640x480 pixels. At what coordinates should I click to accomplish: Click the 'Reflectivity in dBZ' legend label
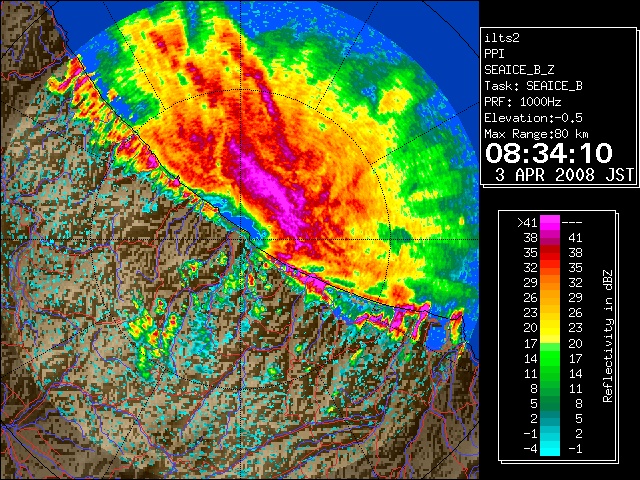[x=608, y=336]
